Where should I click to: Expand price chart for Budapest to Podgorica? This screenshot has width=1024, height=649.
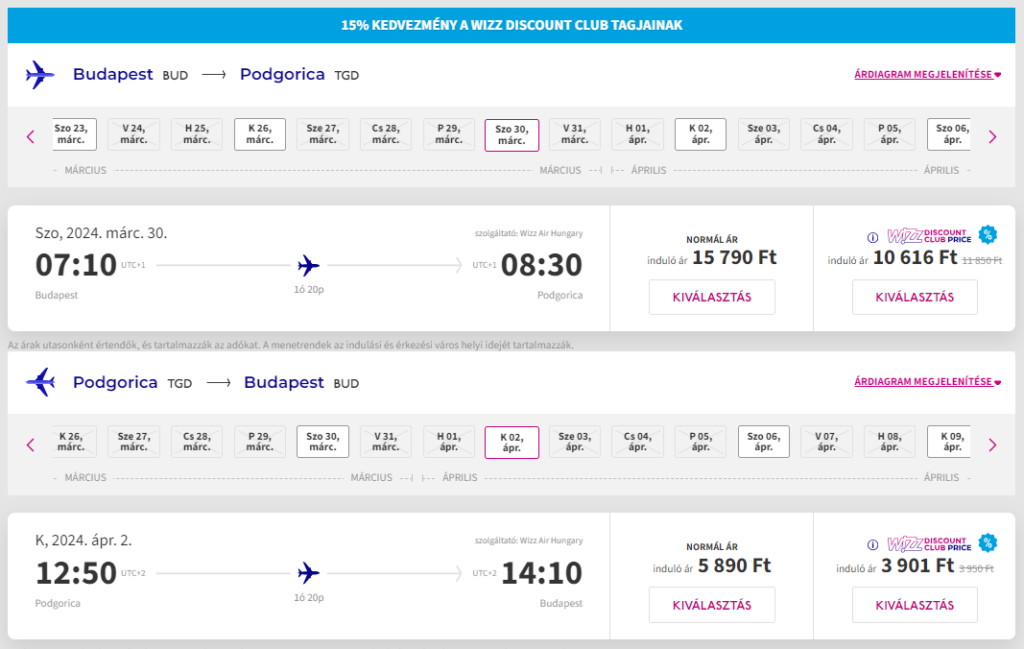tap(927, 74)
